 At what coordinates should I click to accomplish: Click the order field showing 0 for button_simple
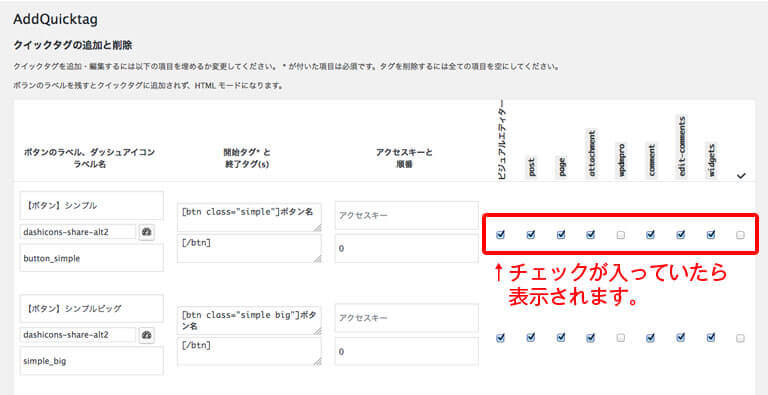point(407,248)
